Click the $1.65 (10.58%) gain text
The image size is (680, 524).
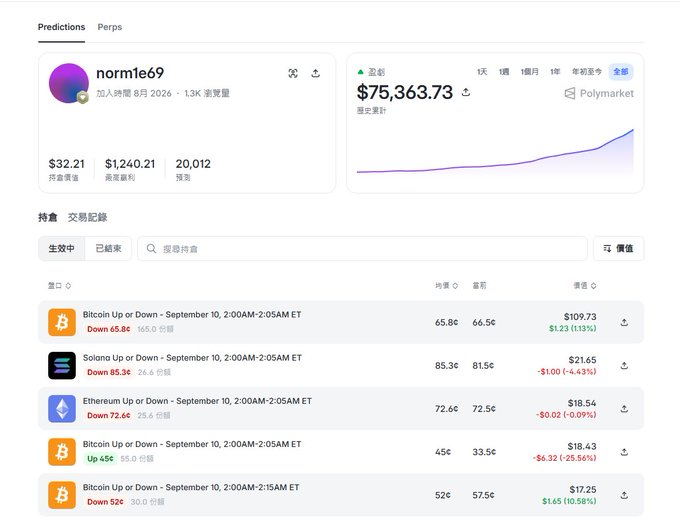(569, 501)
